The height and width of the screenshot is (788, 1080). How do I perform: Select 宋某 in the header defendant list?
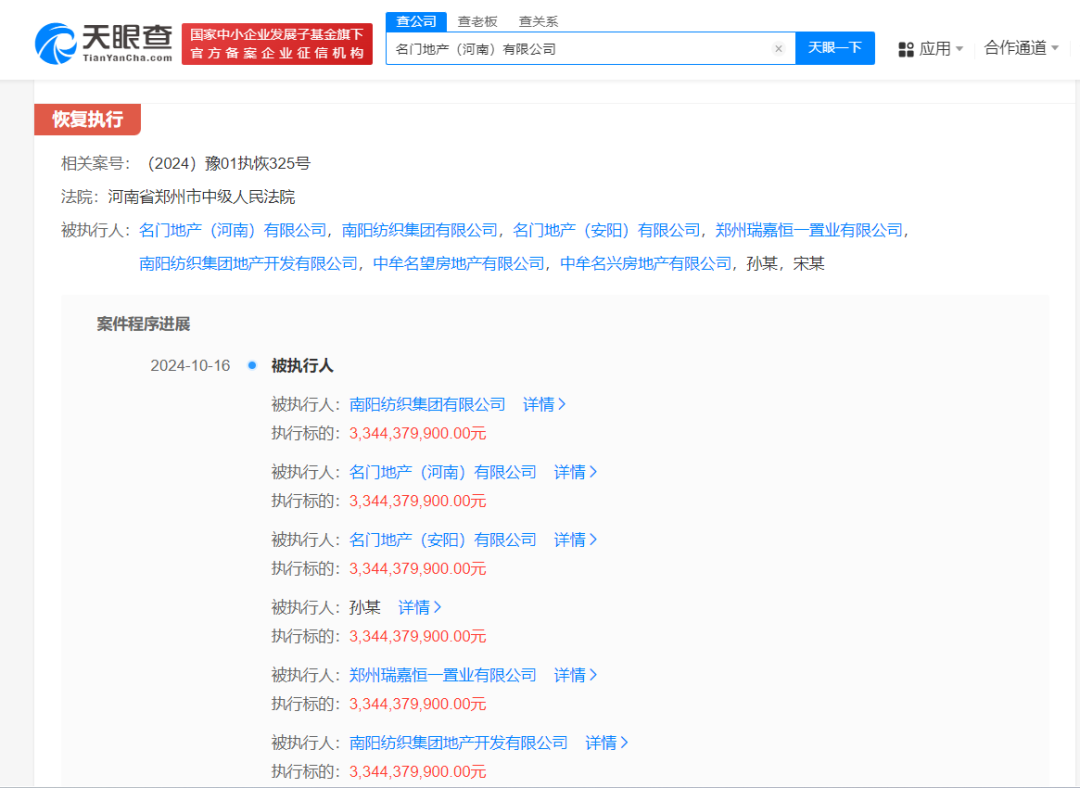tap(809, 263)
